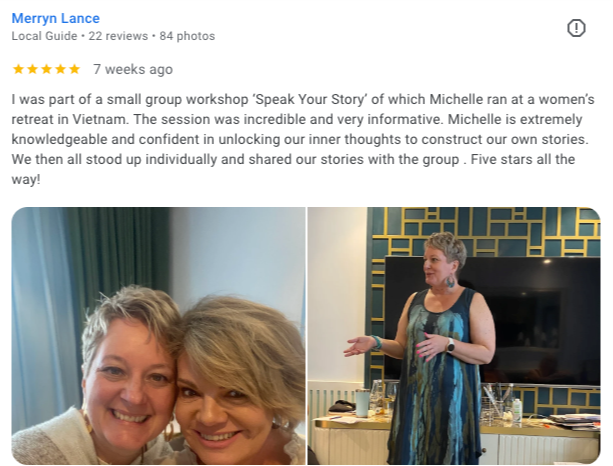Image resolution: width=613 pixels, height=466 pixels.
Task: Click the second gold rating star
Action: (x=32, y=69)
